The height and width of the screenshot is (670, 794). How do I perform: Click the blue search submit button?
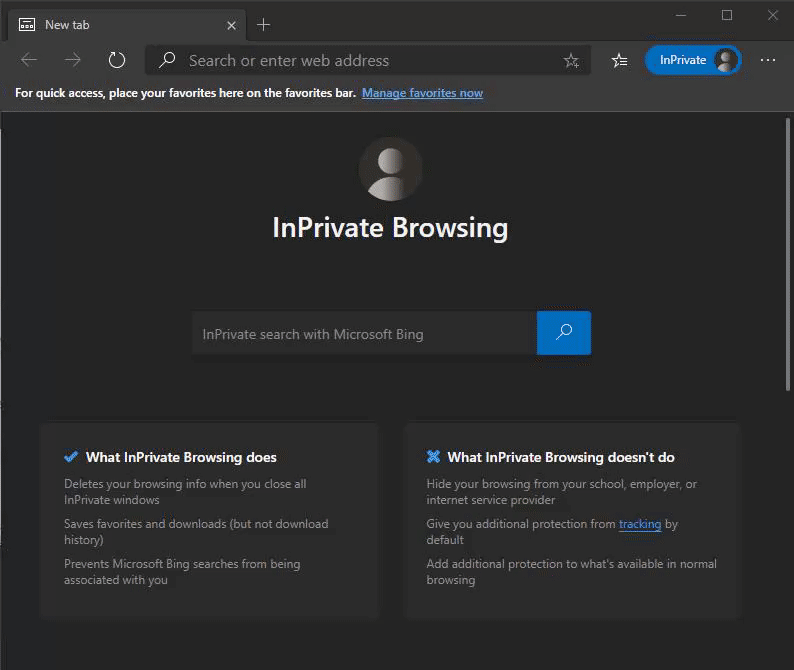click(x=564, y=333)
